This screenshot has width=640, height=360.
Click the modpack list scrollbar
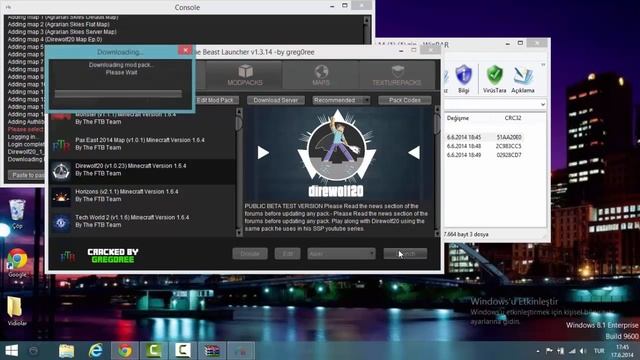[239, 171]
